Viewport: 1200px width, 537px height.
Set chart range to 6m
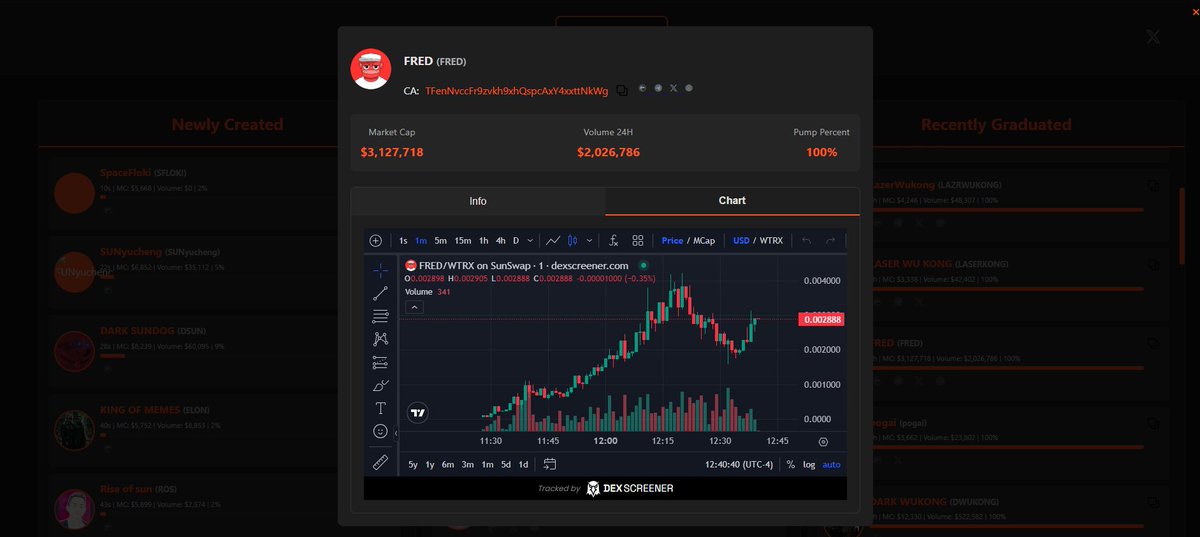(x=447, y=464)
